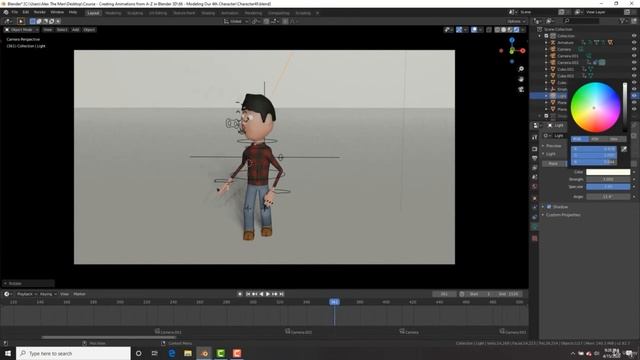The width and height of the screenshot is (640, 360).
Task: Hide the Camera object via eye icon
Action: tap(634, 49)
